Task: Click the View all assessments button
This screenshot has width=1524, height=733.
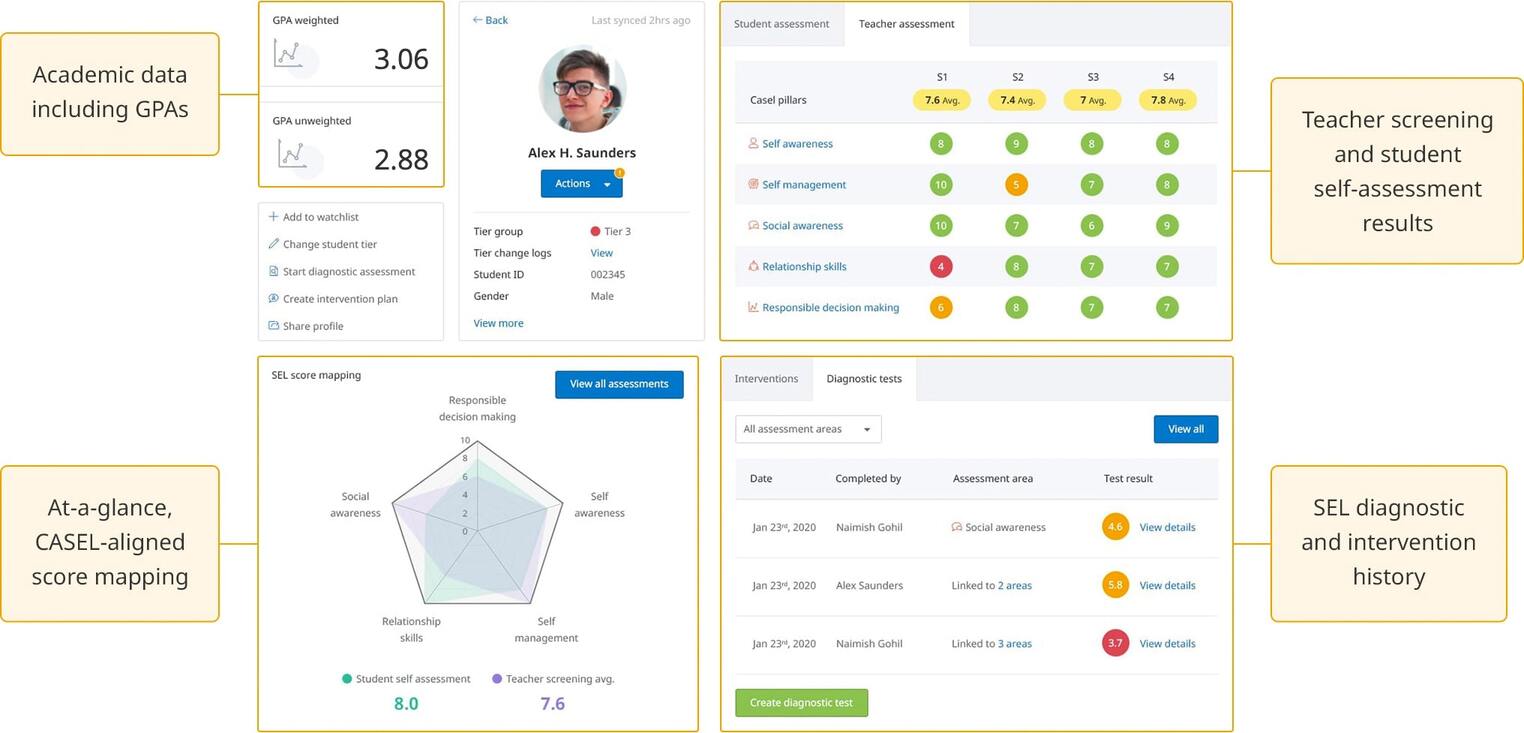Action: click(619, 384)
